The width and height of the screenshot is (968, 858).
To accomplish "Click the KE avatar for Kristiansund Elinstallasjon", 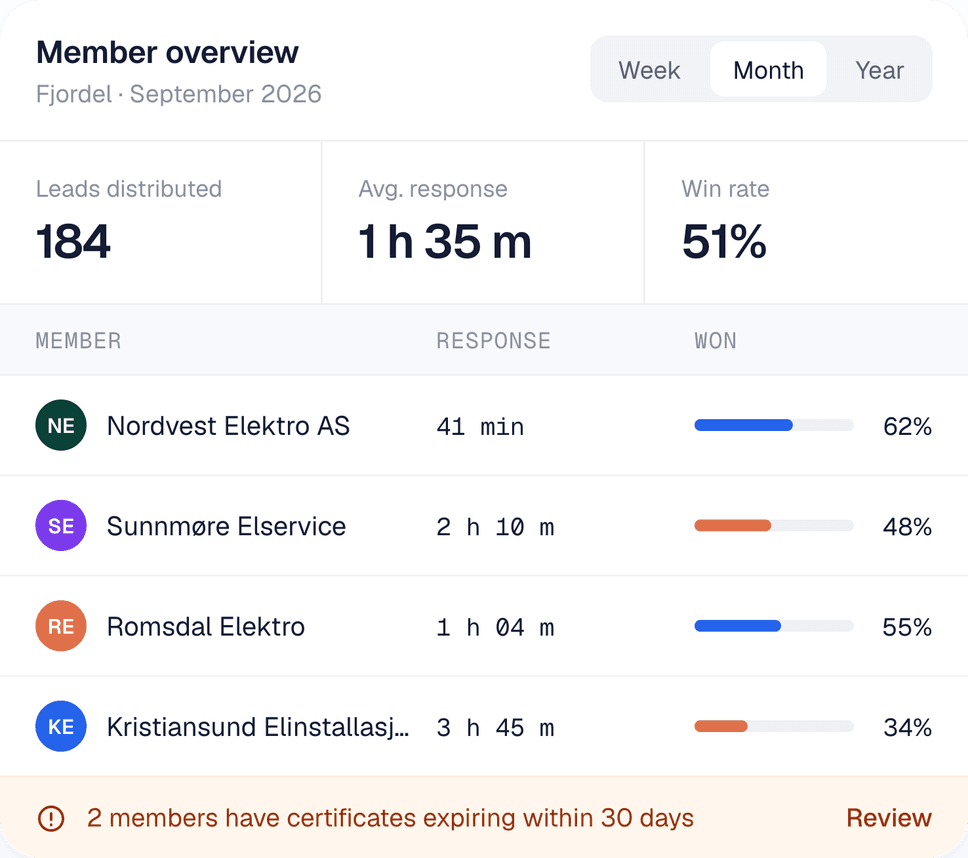I will point(60,727).
